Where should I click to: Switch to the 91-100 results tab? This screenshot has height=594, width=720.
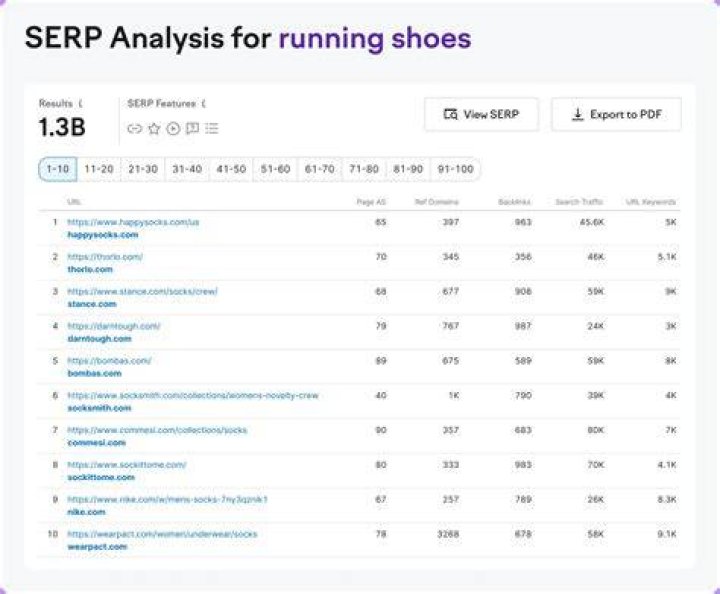pyautogui.click(x=455, y=169)
